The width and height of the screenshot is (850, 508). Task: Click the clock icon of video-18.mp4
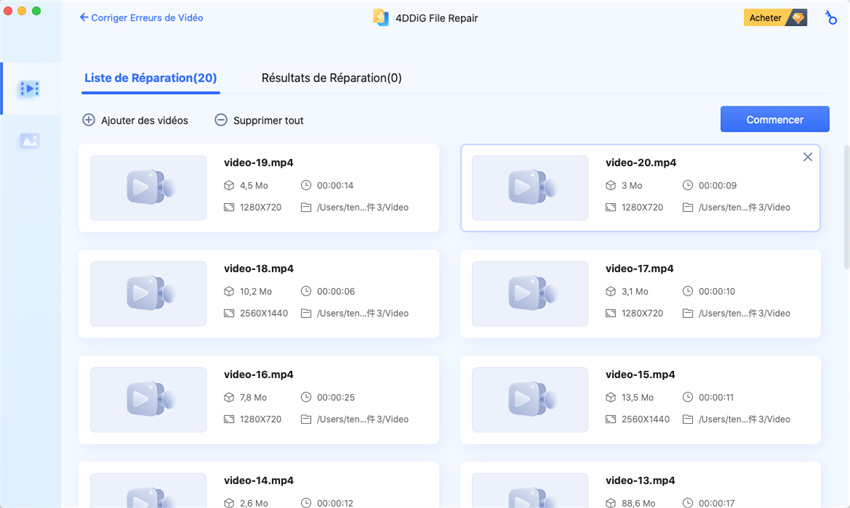pyautogui.click(x=306, y=291)
